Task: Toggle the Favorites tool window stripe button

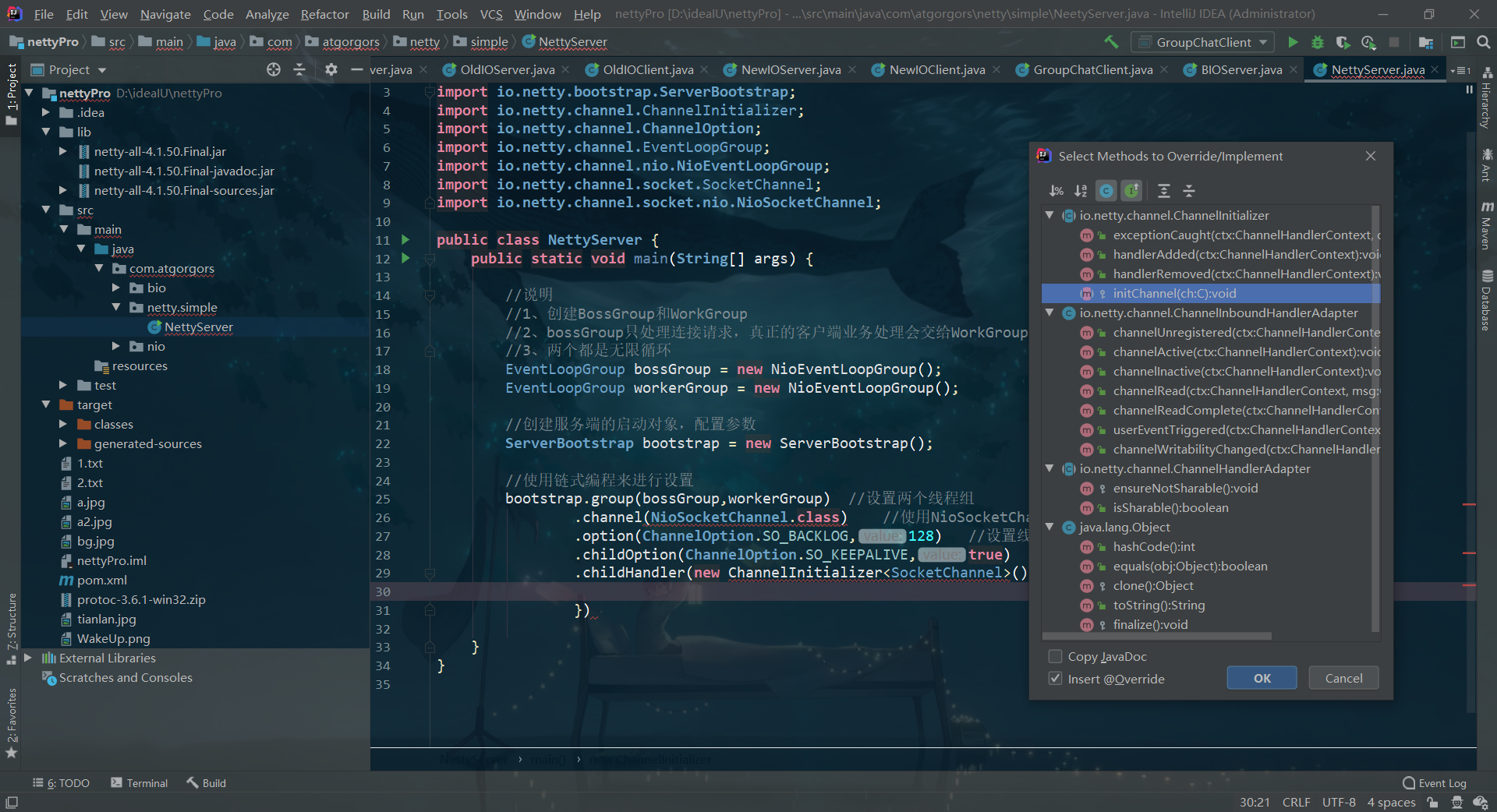Action: tap(11, 723)
